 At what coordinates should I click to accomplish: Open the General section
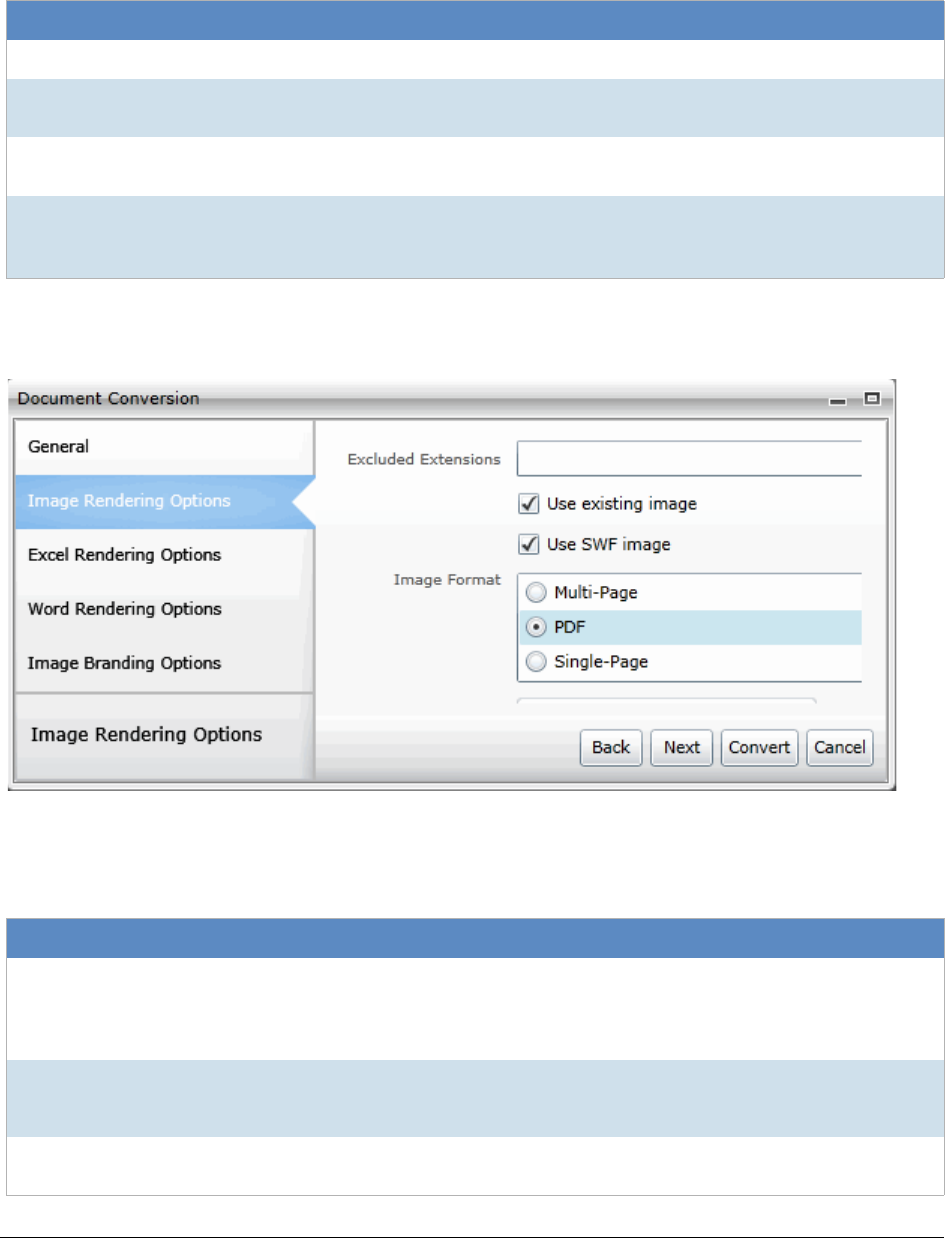click(x=165, y=447)
